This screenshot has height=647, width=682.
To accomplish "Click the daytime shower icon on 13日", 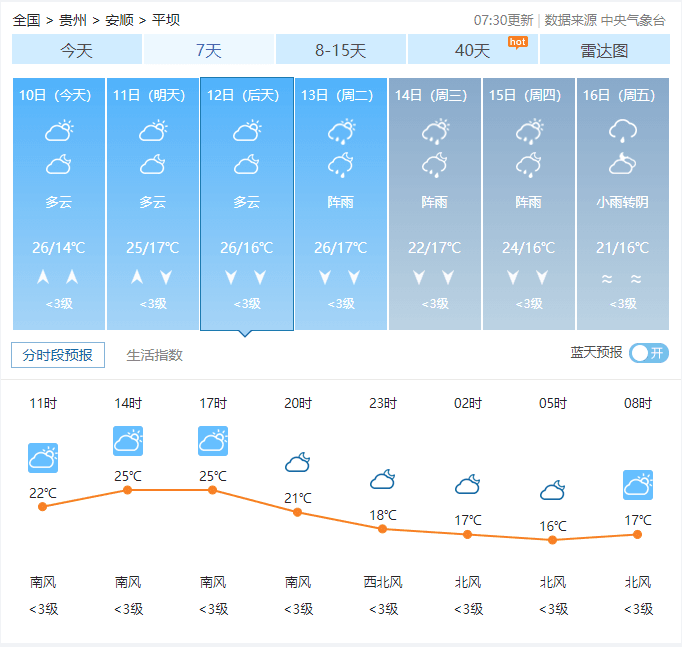I will coord(341,131).
